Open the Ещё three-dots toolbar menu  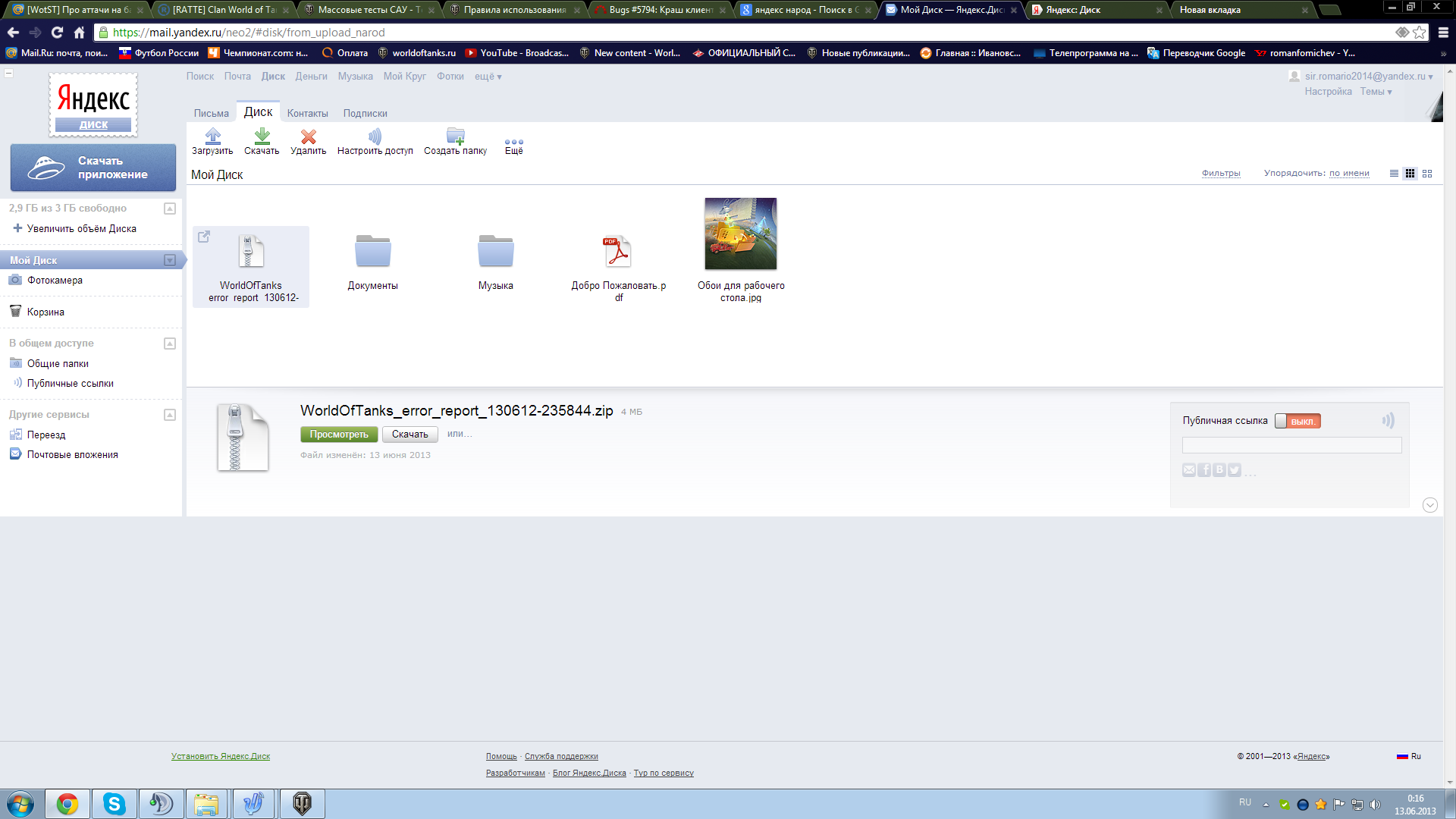[x=513, y=146]
